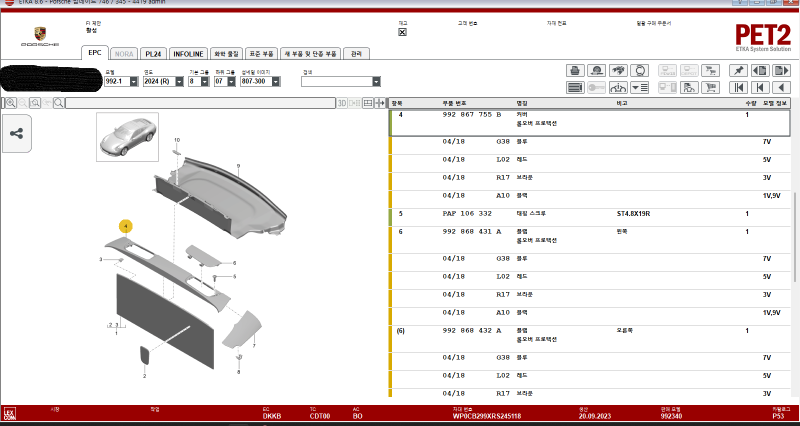Image resolution: width=800 pixels, height=426 pixels.
Task: Go to previous illustration page icon
Action: point(760,70)
